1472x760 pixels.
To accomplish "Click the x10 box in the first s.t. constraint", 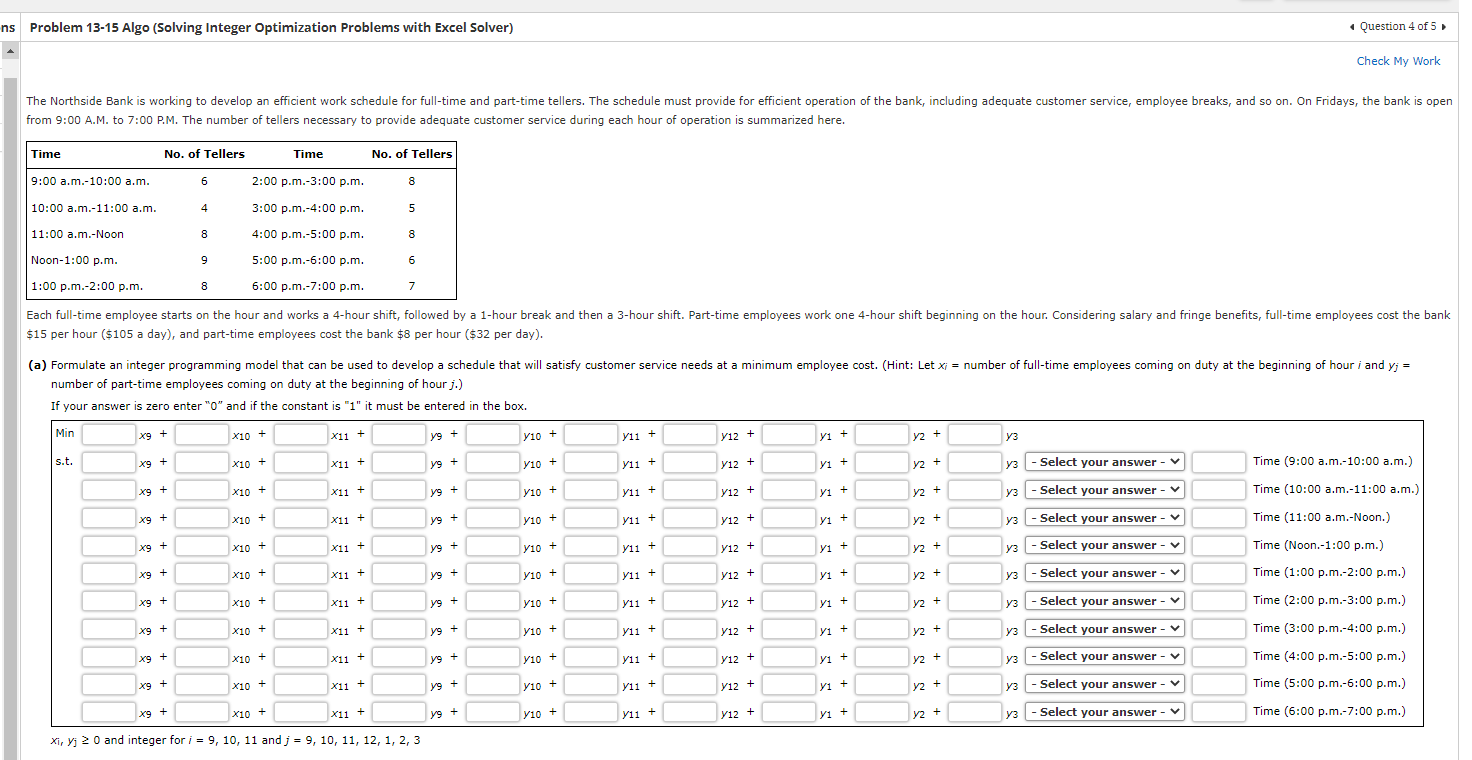I will coord(202,462).
